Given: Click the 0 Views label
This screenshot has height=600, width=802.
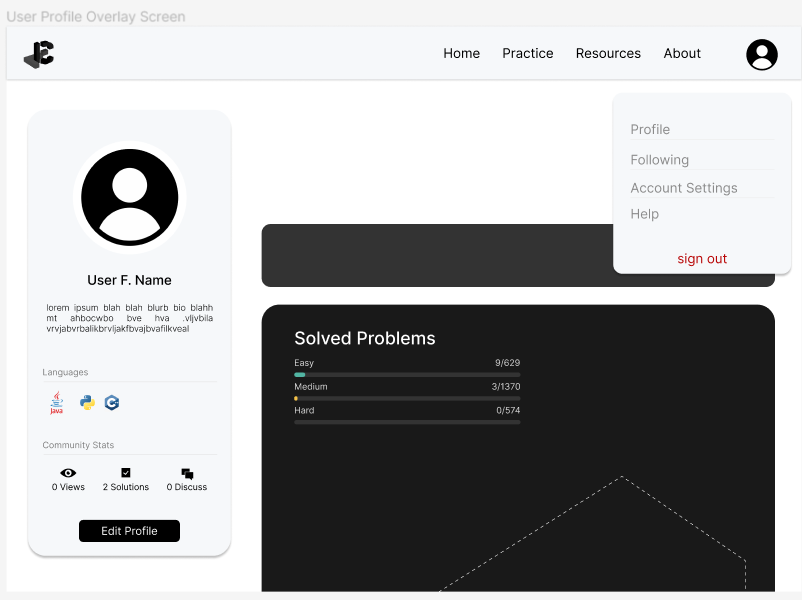Looking at the screenshot, I should [x=68, y=487].
